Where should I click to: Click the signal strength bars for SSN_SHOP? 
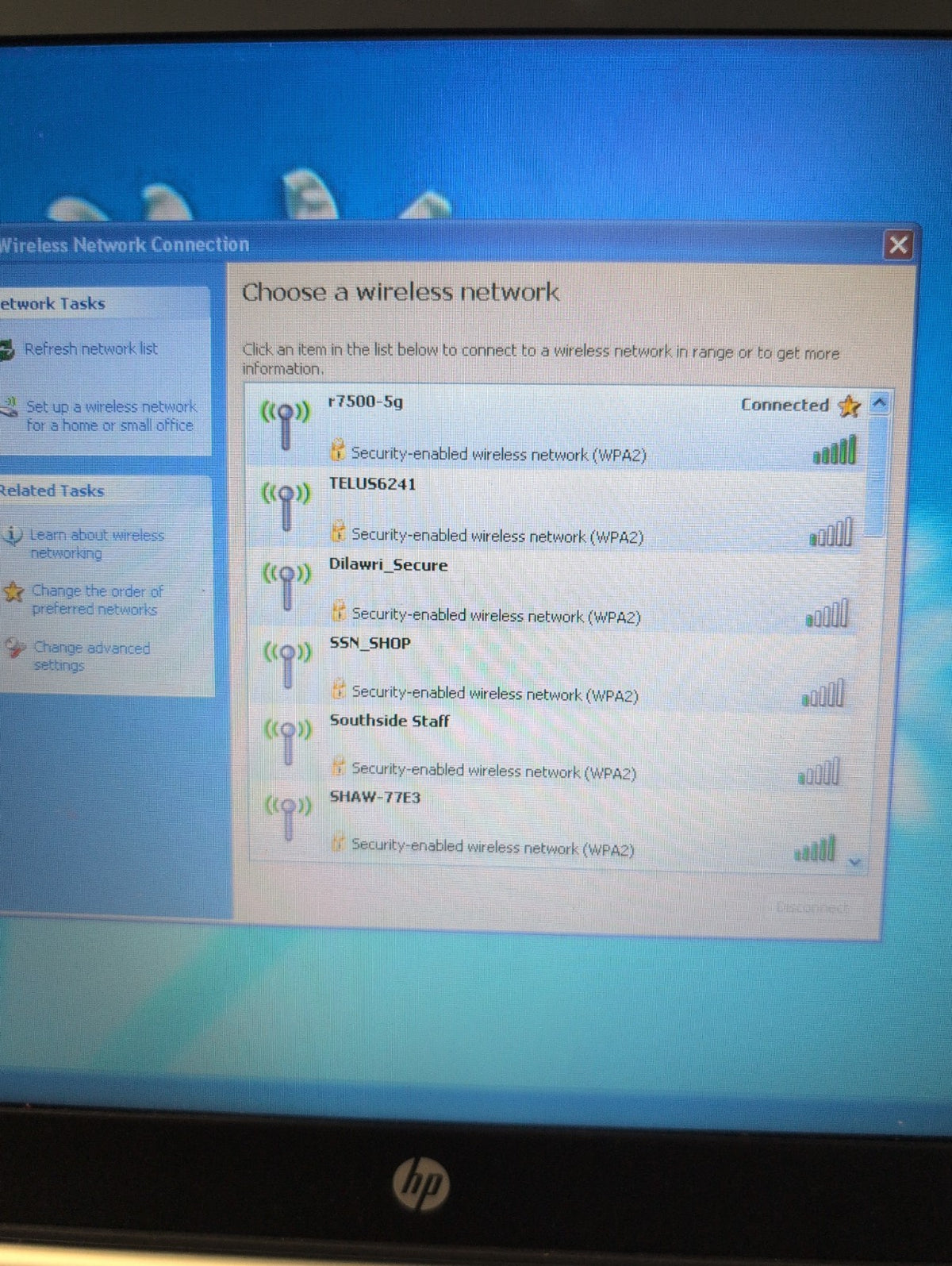[x=823, y=694]
